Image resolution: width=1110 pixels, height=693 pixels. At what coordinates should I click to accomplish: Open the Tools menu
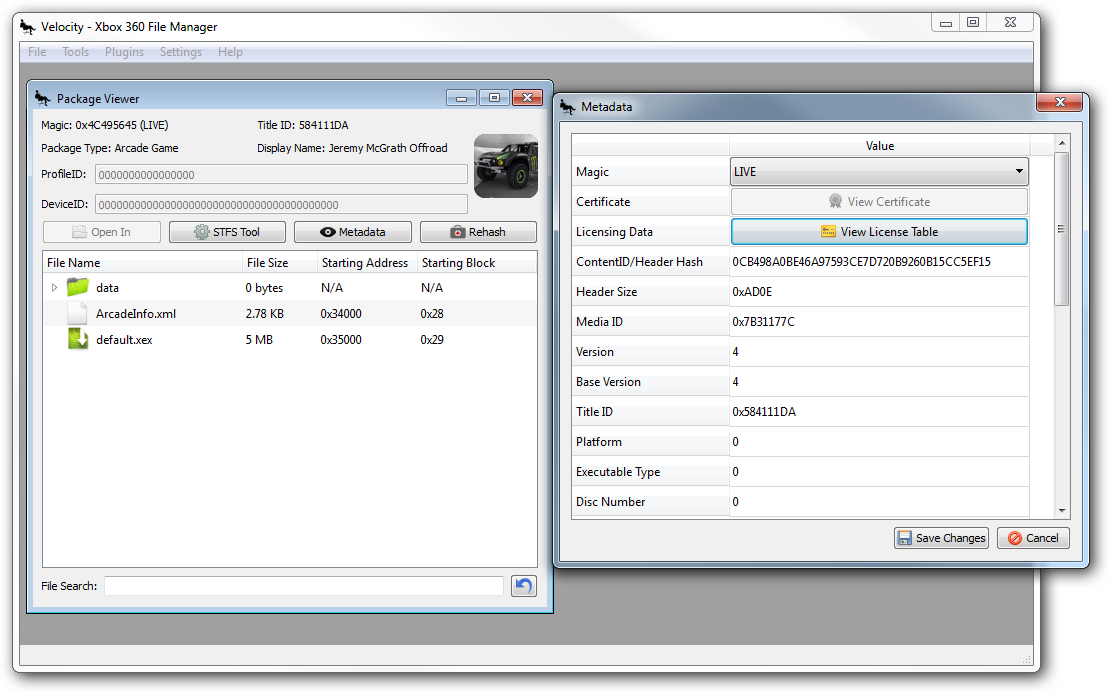(76, 52)
